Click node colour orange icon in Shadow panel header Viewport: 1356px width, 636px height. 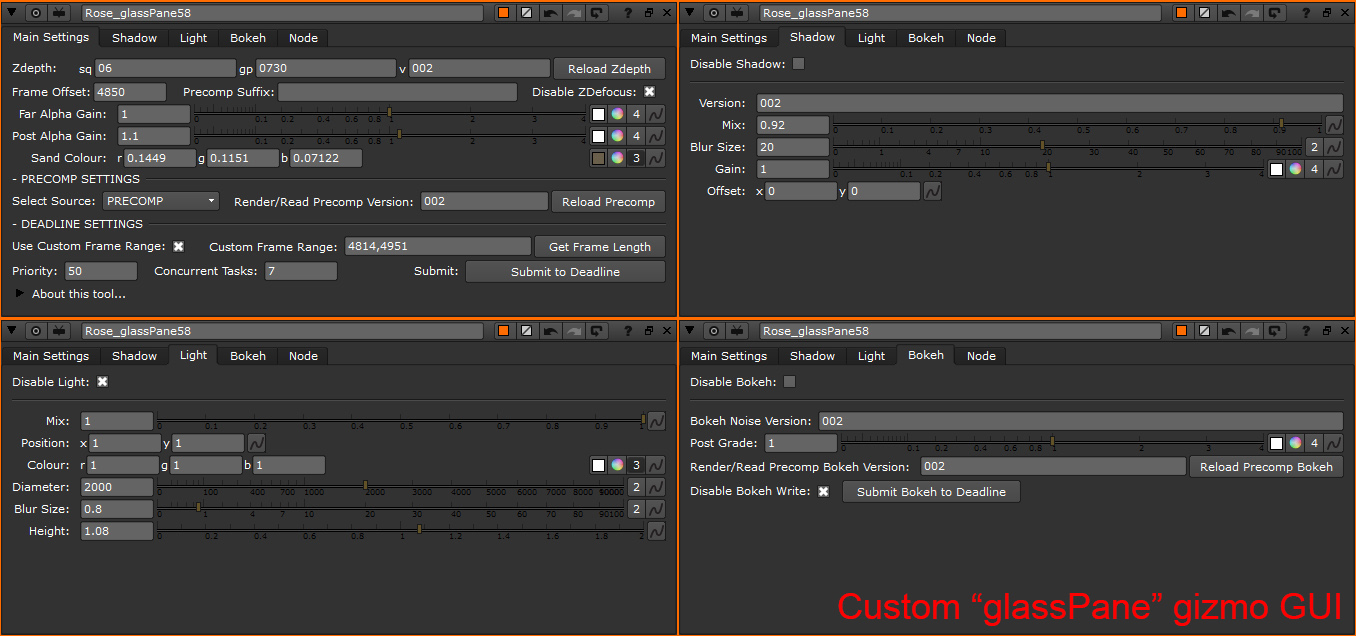(1182, 13)
